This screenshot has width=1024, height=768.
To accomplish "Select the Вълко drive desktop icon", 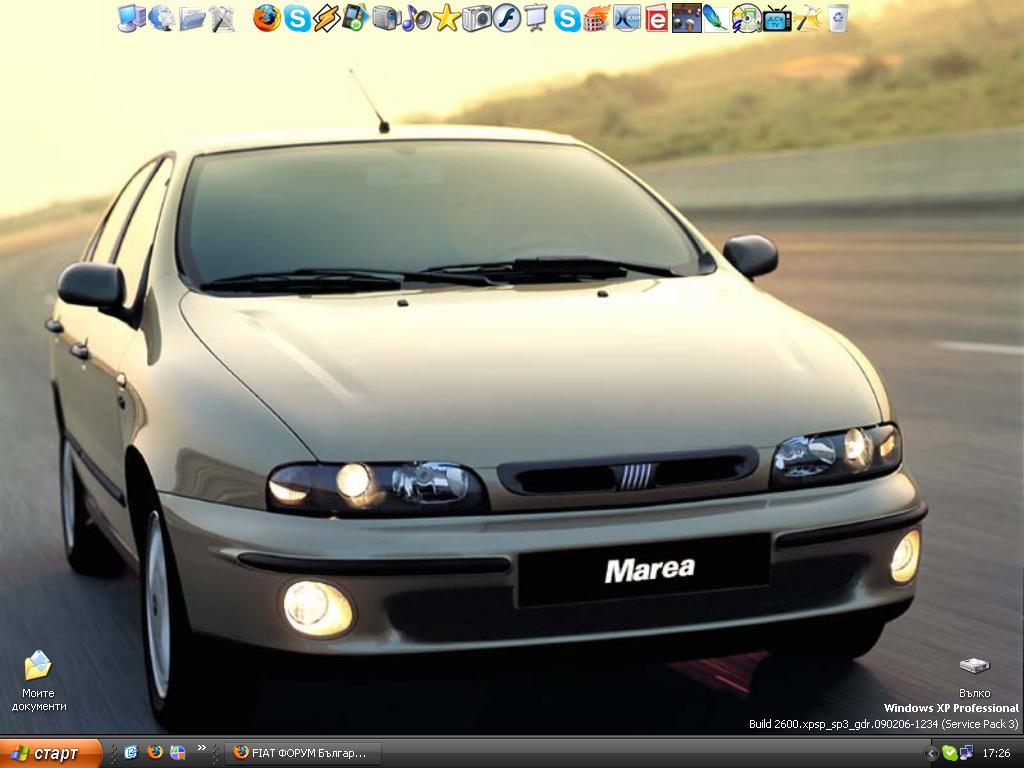I will coord(974,678).
